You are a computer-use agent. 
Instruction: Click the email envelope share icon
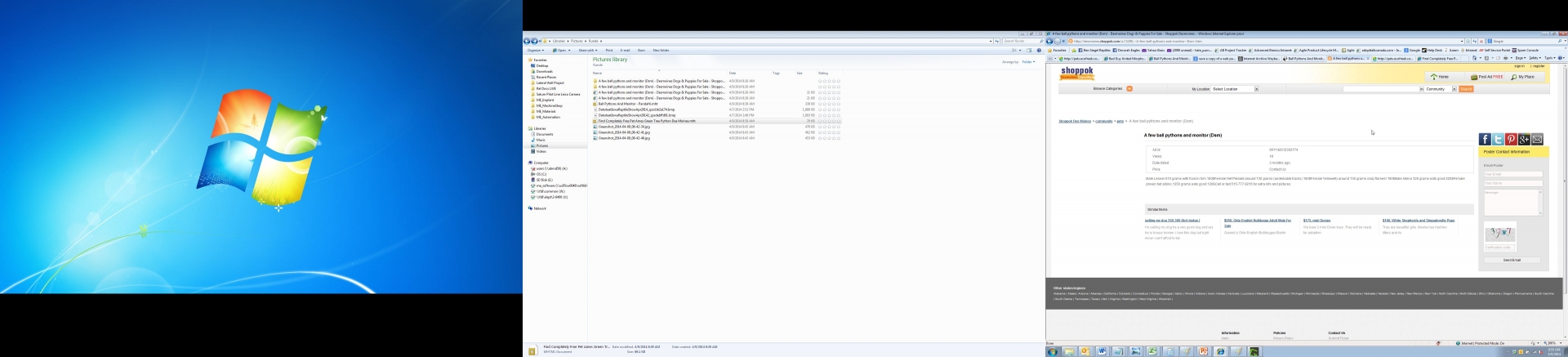click(1537, 140)
